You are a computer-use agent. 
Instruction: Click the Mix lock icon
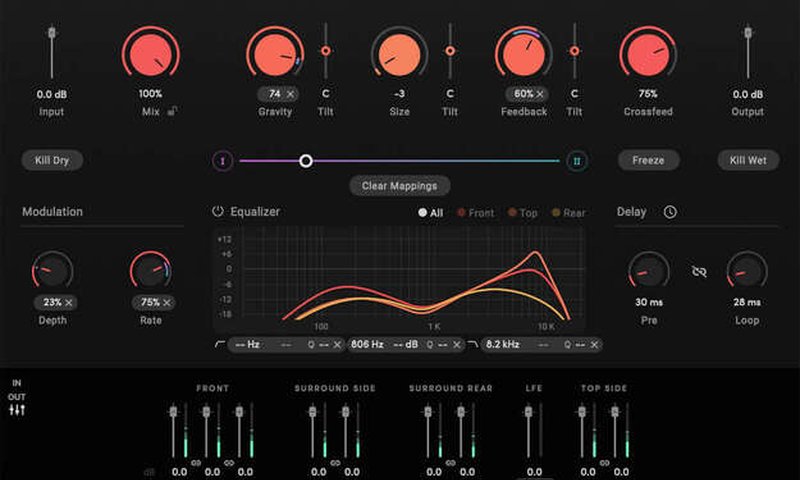172,112
